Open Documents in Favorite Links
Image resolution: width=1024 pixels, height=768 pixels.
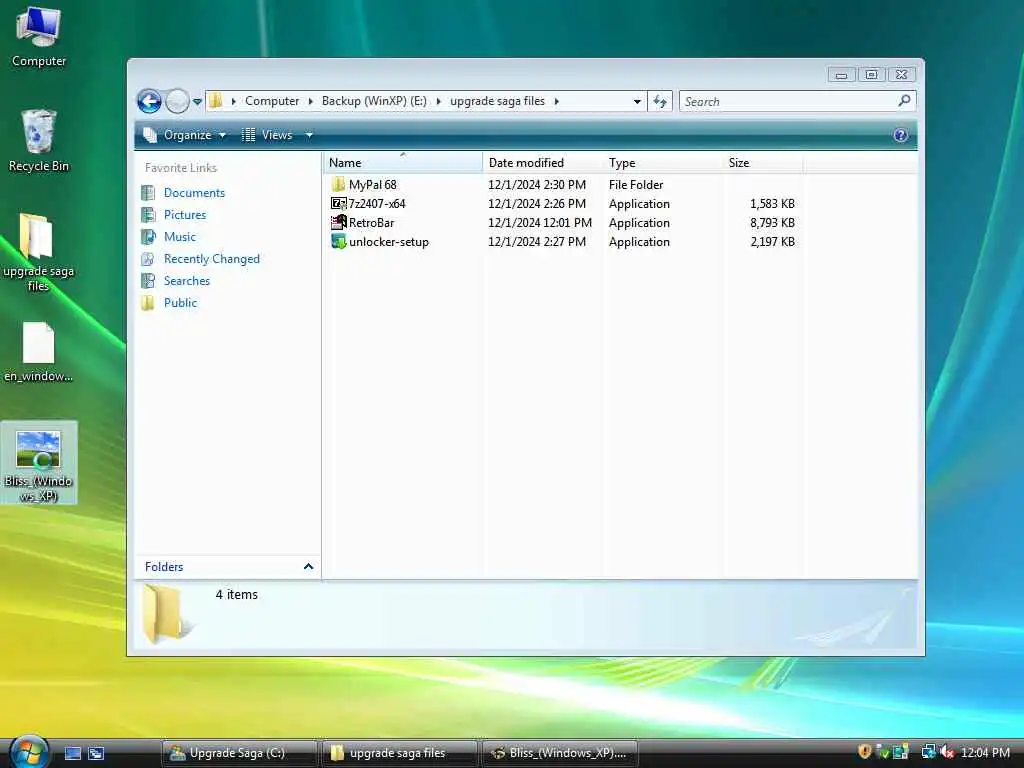[194, 193]
